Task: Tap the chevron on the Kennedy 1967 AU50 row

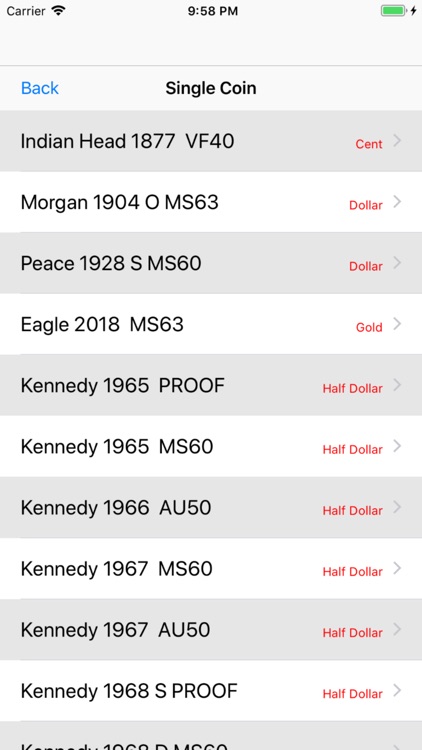Action: point(397,629)
